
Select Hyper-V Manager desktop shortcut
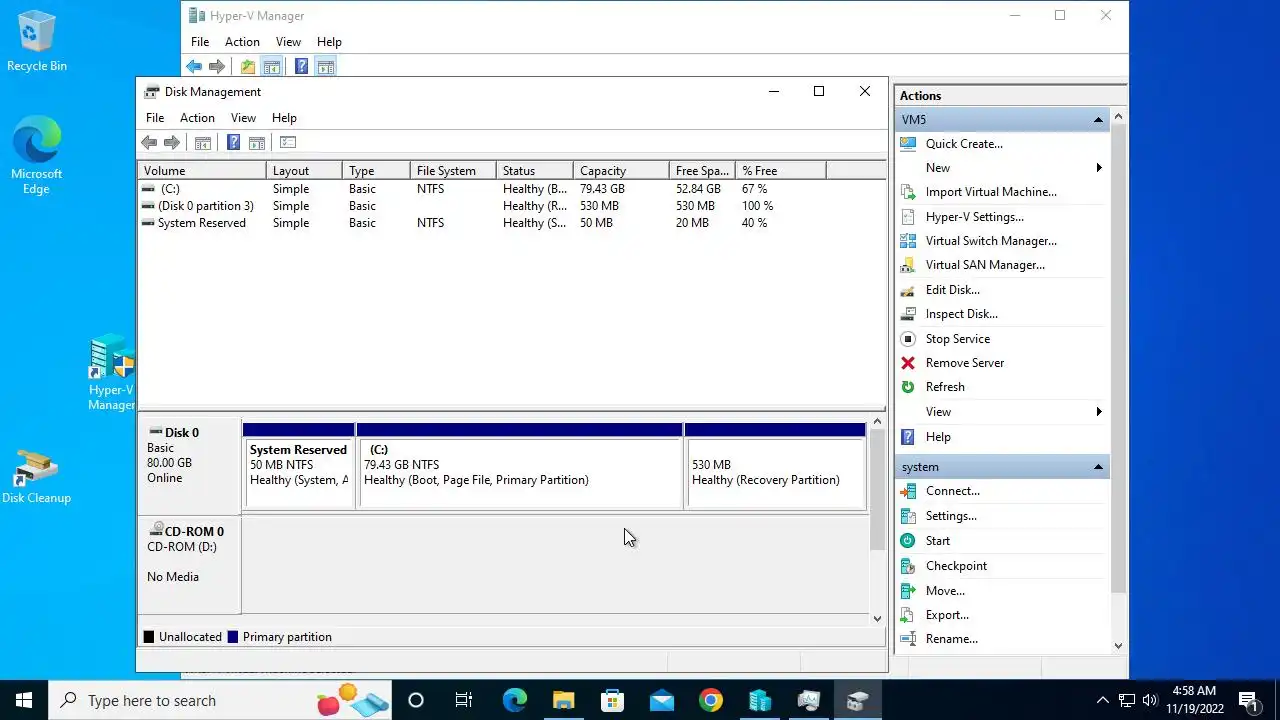click(x=111, y=373)
